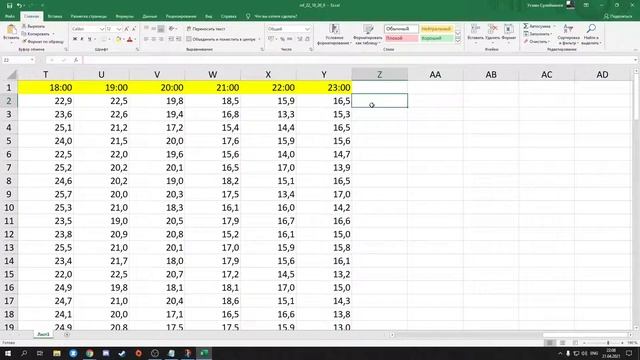The image size is (640, 360).
Task: Click Copy (Копировать) in the clipboard group
Action: tap(36, 34)
